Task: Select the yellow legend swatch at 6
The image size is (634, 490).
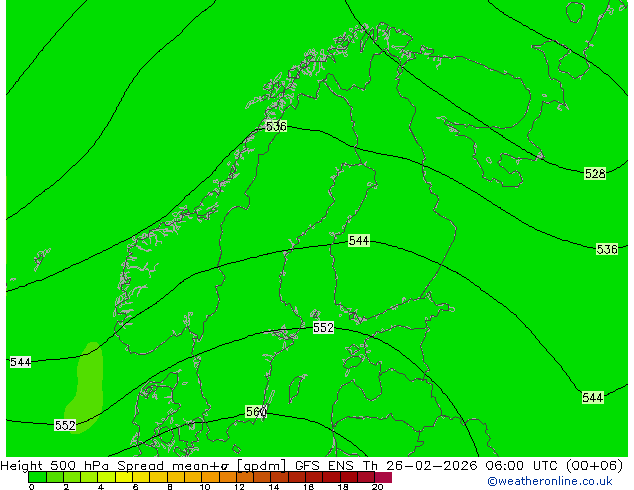Action: pyautogui.click(x=141, y=477)
